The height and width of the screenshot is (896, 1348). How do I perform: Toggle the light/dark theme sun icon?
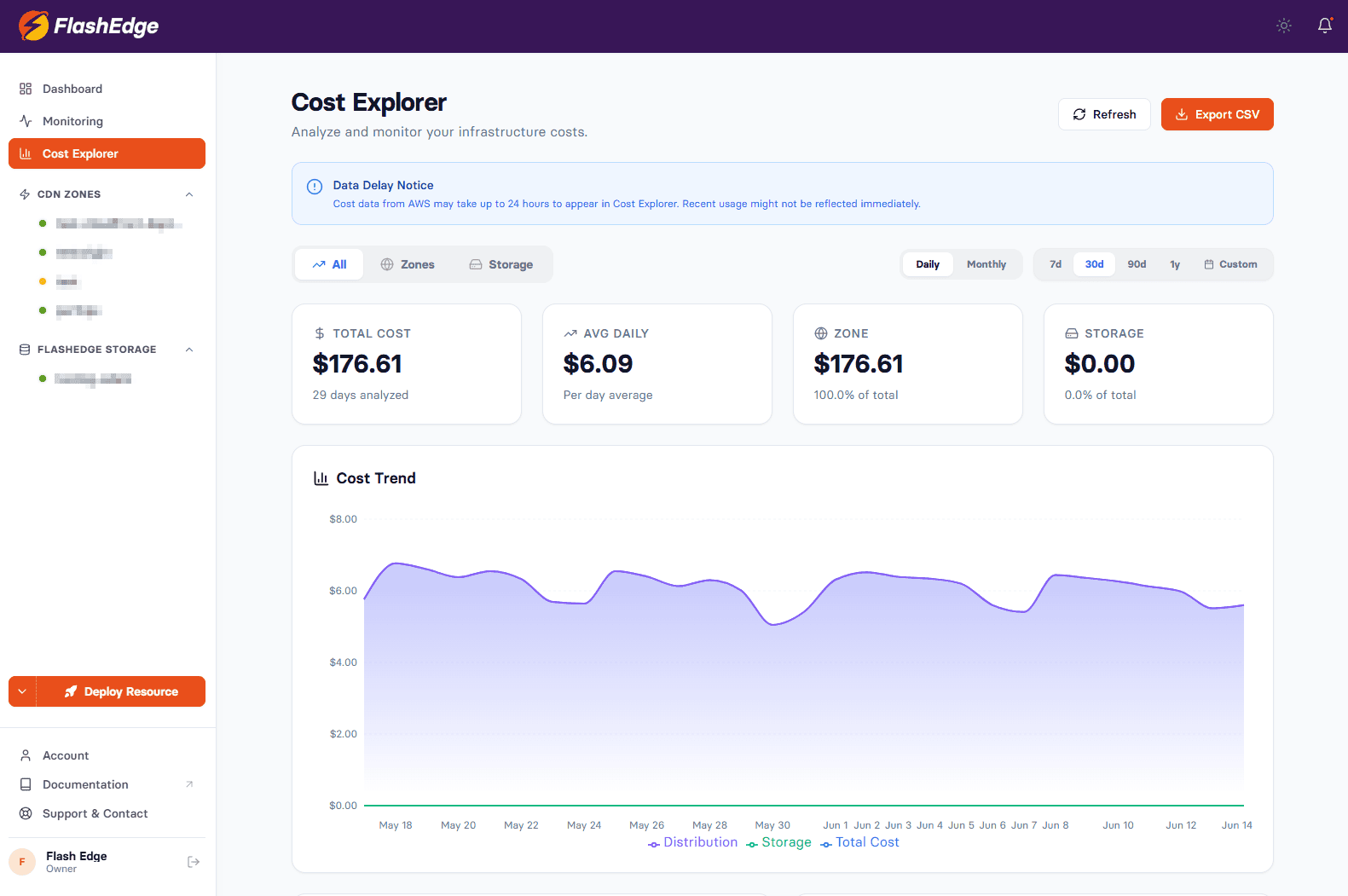pos(1284,26)
